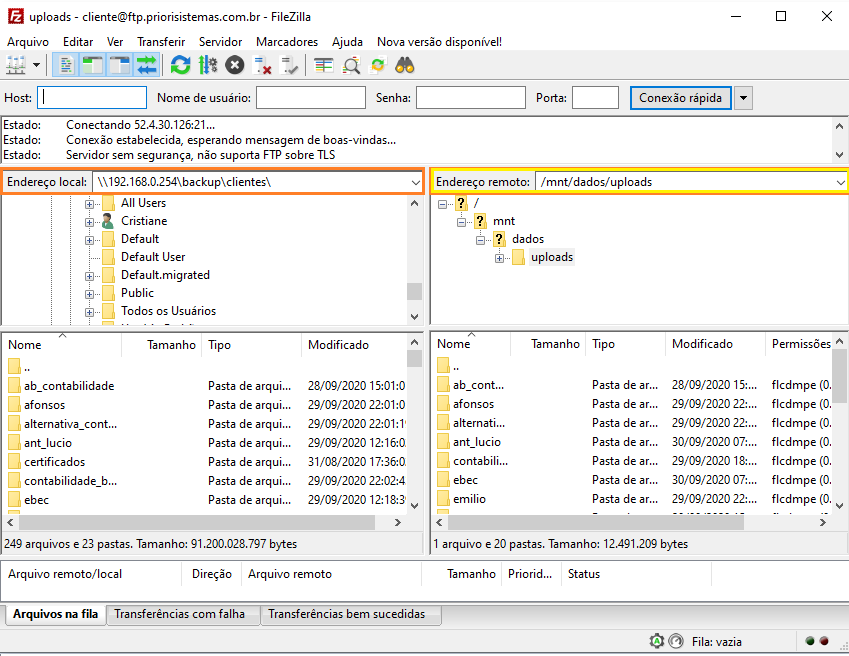Click the binoculars search remote files icon
Screen dimensions: 849x656
click(404, 65)
